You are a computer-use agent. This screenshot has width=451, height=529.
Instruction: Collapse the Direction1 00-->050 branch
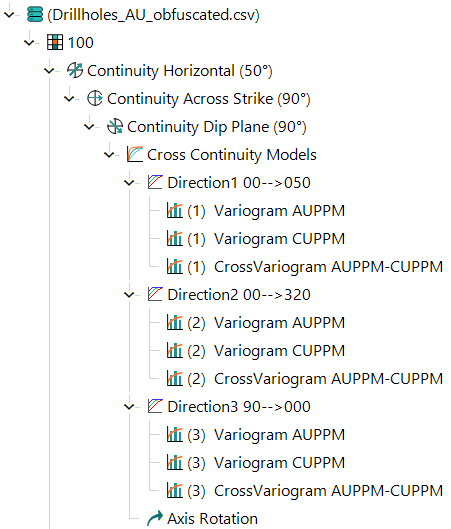129,183
